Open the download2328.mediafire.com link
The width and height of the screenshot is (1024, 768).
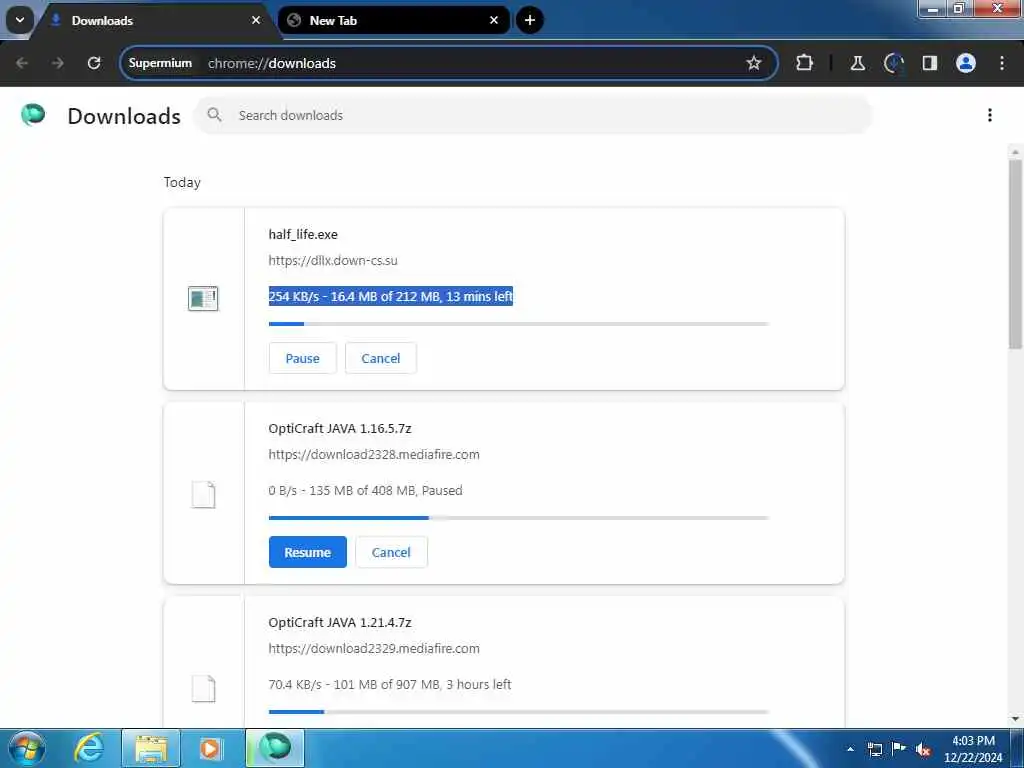[374, 455]
